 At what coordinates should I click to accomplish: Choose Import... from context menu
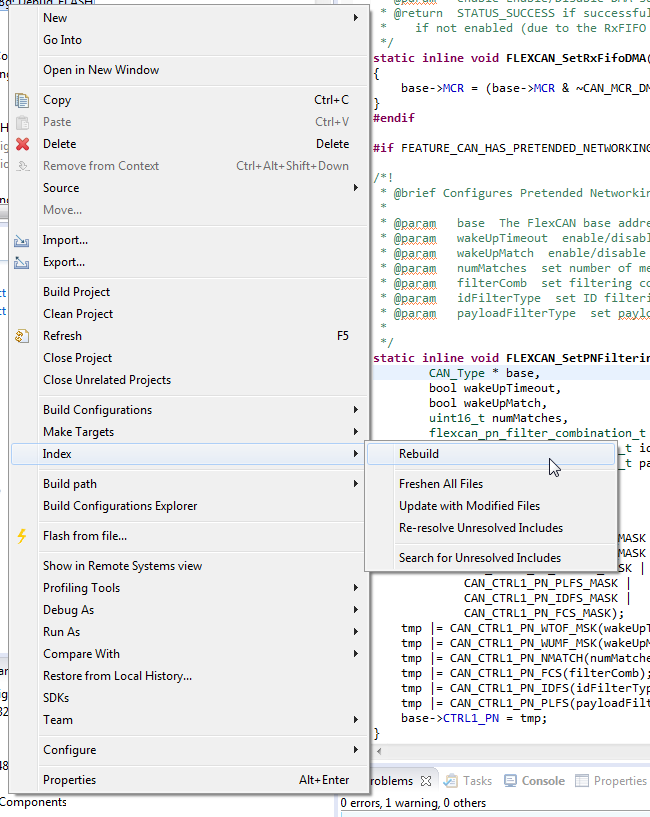coord(189,240)
